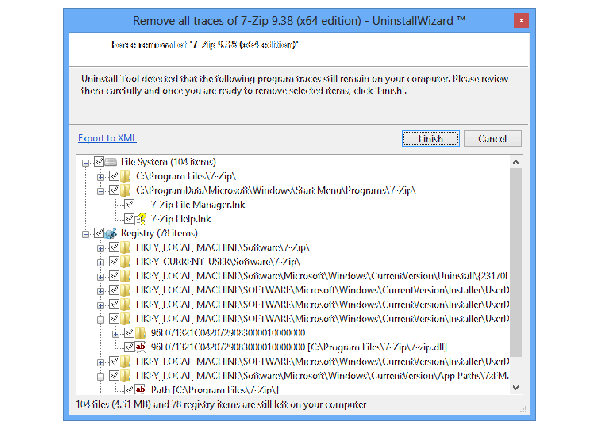Uncheck 7-Zip File Manager.lnk checkbox
600x431 pixels.
(129, 205)
